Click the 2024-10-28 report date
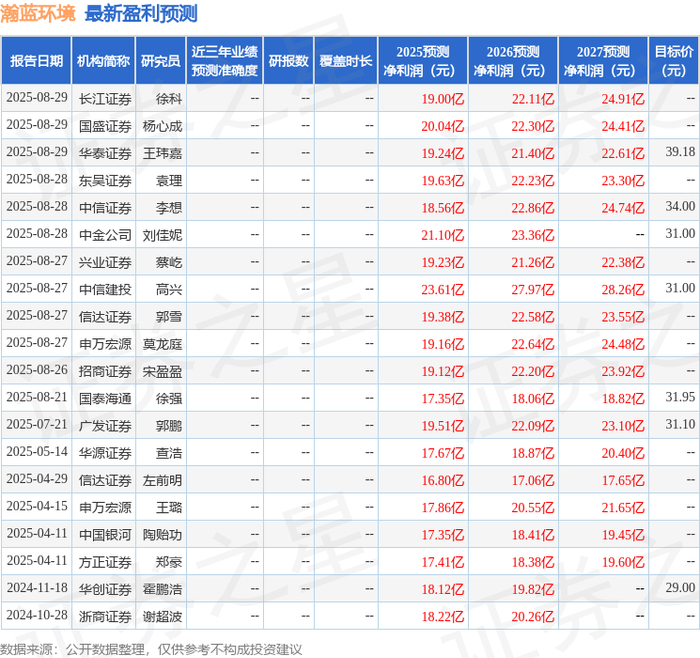Image resolution: width=700 pixels, height=658 pixels. 37,615
